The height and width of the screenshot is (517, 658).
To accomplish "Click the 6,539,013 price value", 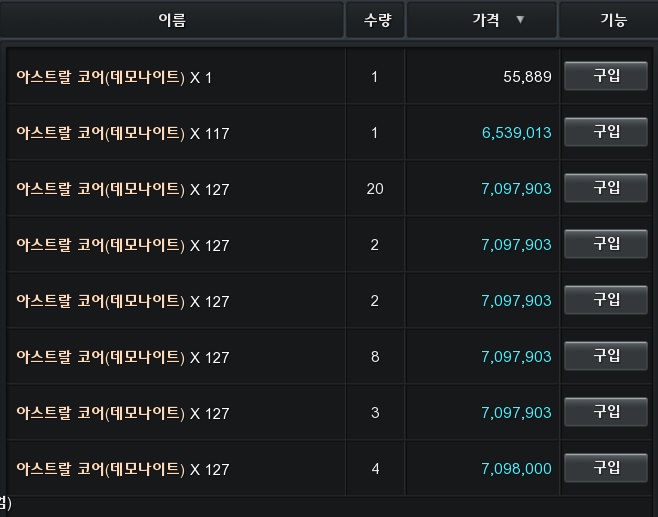I will pyautogui.click(x=517, y=133).
